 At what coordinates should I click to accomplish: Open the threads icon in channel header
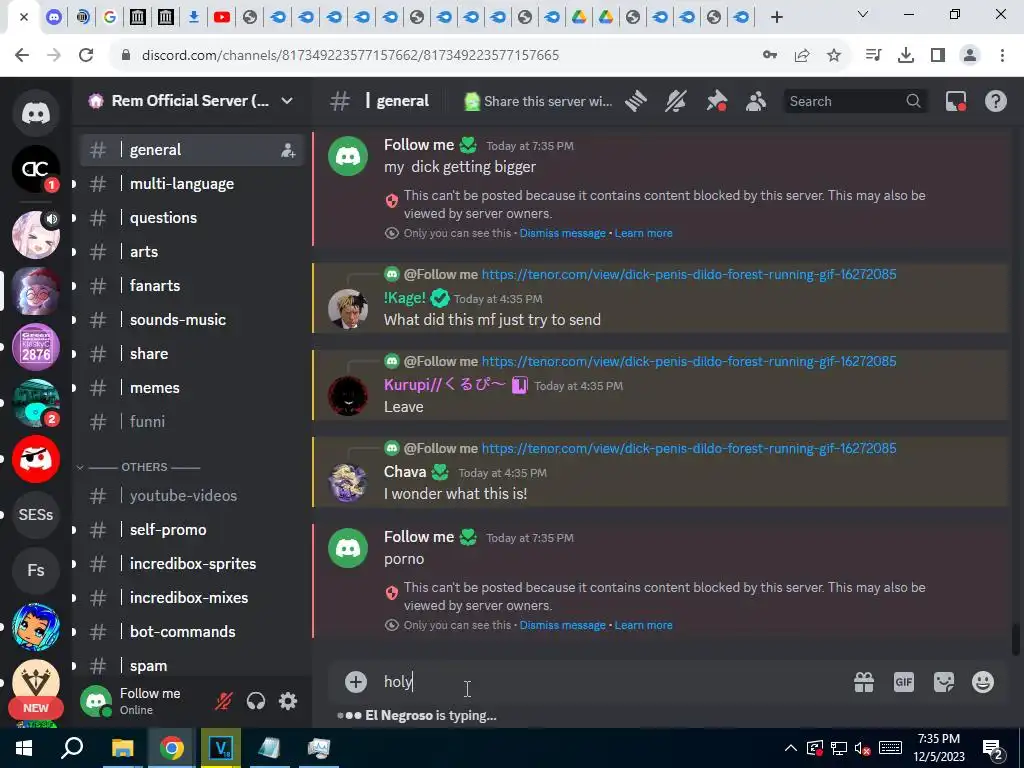tap(635, 101)
